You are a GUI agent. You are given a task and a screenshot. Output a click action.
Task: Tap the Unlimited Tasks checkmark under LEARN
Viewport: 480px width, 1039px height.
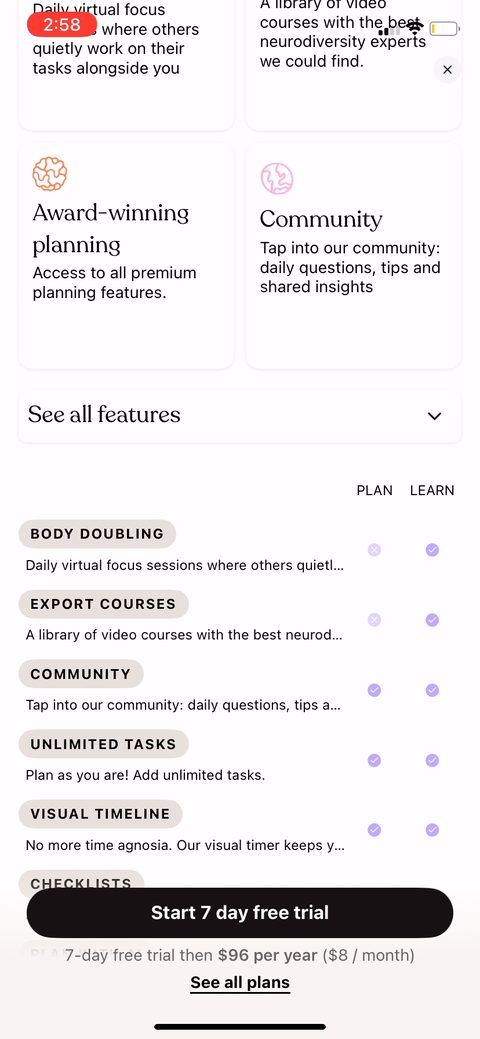(x=432, y=760)
